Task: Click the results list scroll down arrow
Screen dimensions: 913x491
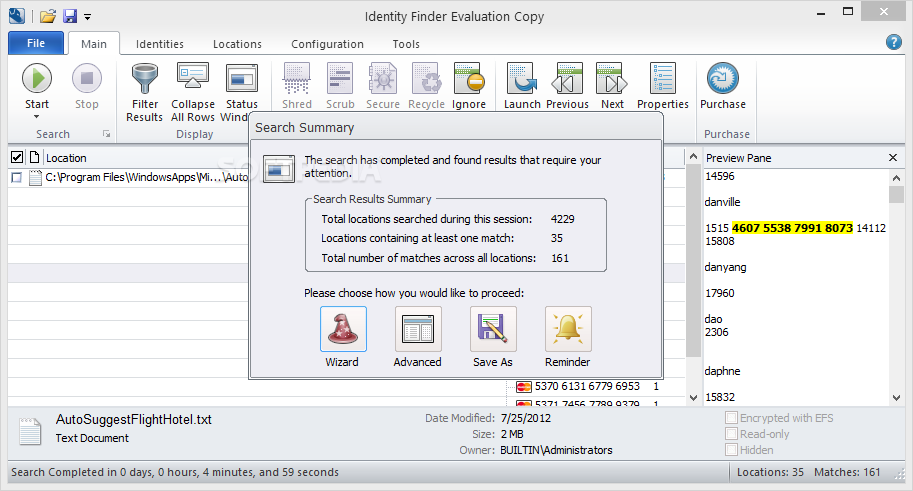Action: coord(693,398)
